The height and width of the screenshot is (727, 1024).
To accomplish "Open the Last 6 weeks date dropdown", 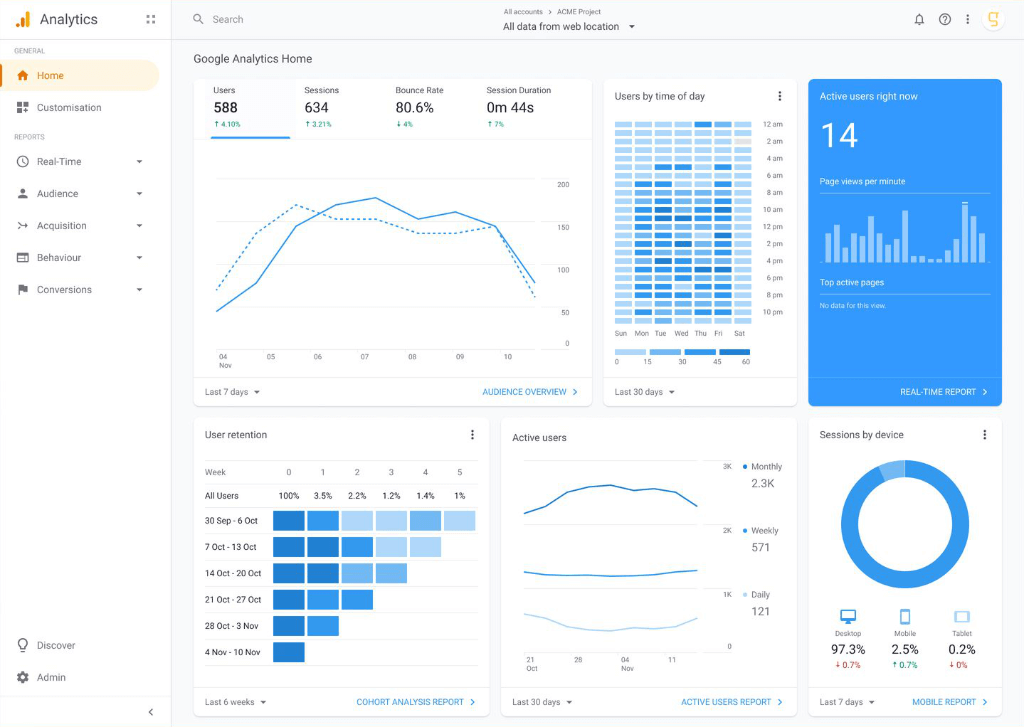I will tap(236, 702).
